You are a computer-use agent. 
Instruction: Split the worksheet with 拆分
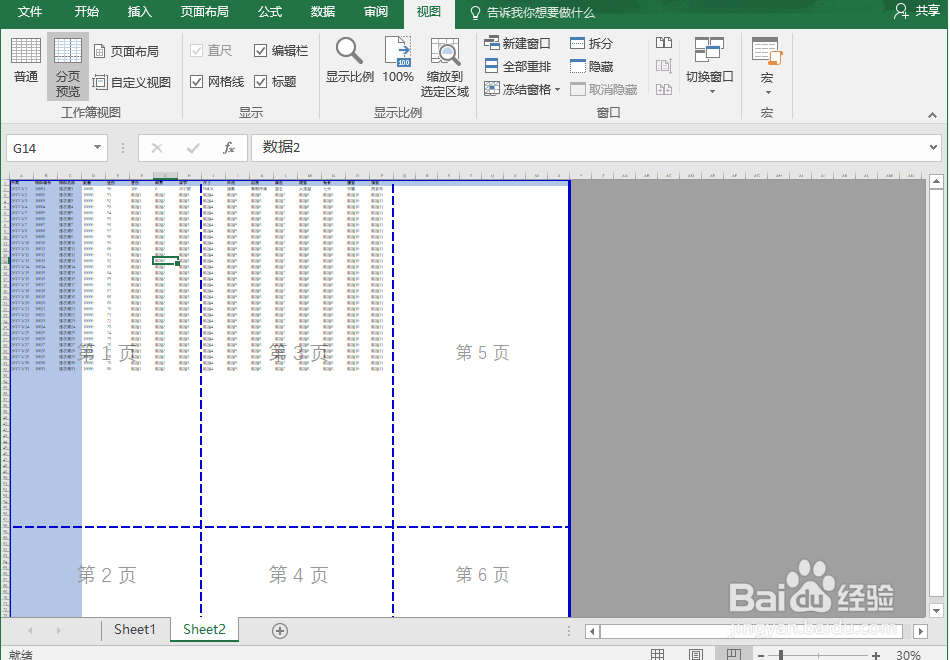594,43
